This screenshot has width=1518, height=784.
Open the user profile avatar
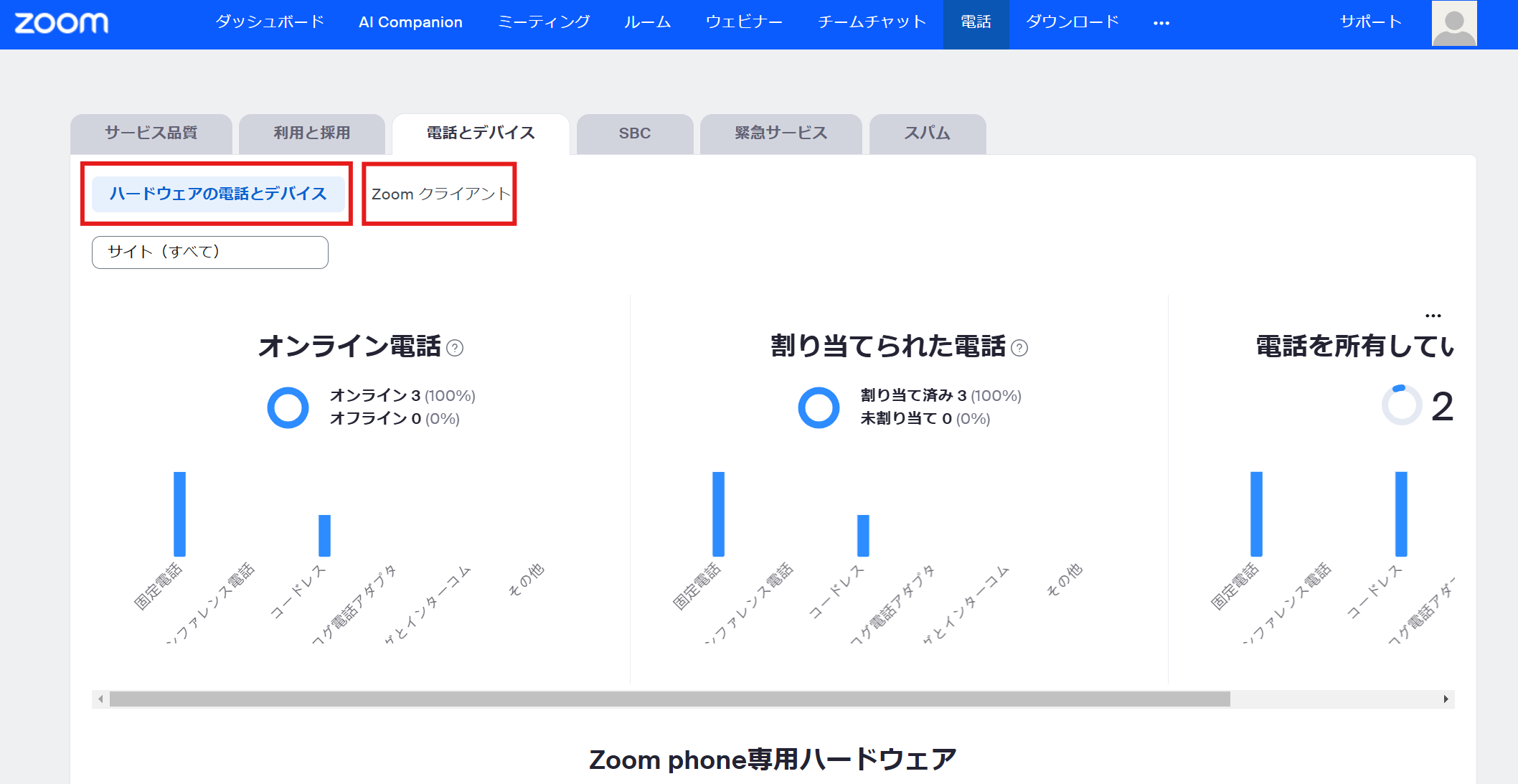(x=1454, y=23)
